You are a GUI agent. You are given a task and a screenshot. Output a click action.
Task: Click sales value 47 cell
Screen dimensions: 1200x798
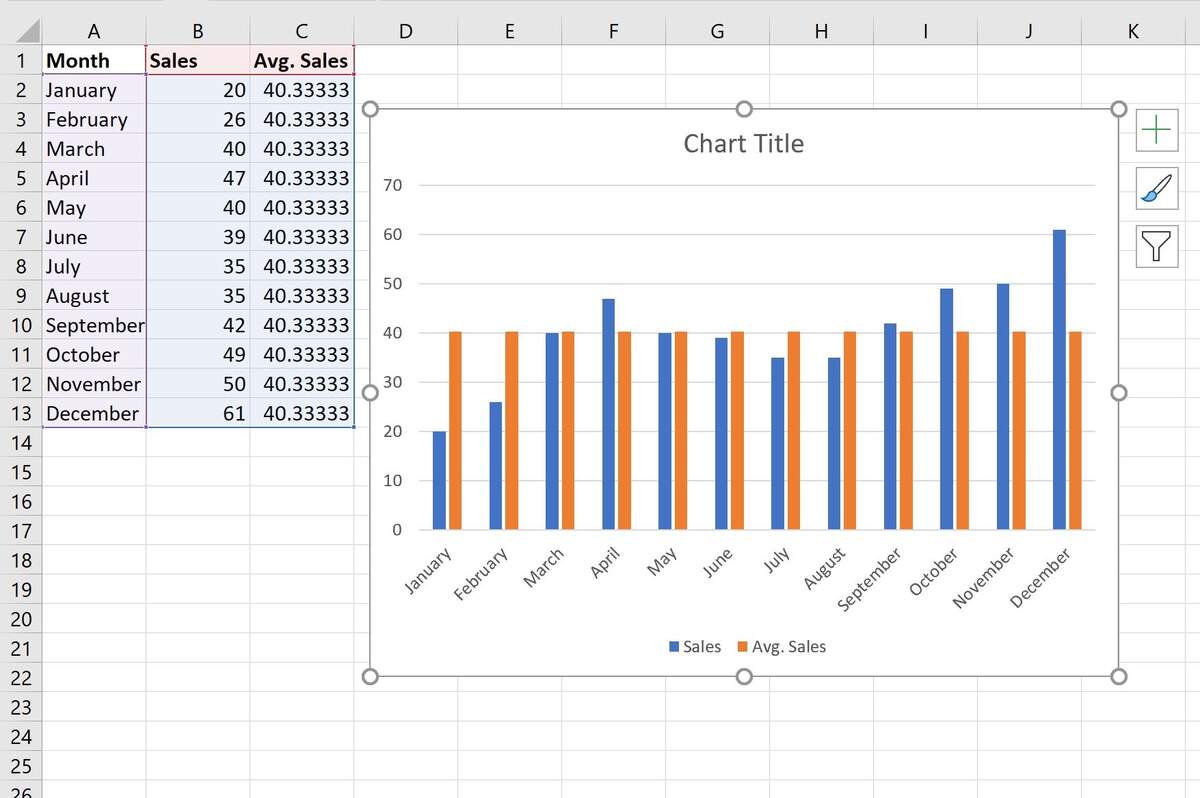point(198,178)
